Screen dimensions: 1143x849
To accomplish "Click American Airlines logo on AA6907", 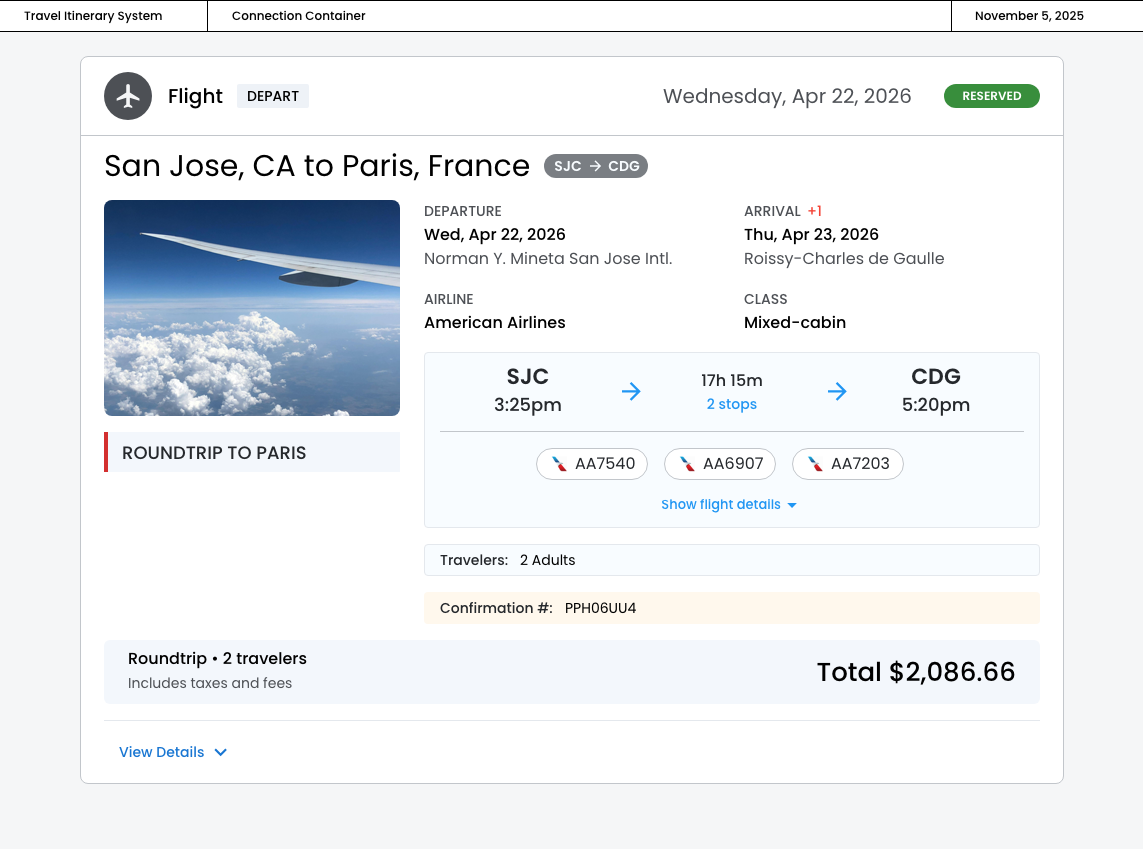I will click(x=688, y=464).
